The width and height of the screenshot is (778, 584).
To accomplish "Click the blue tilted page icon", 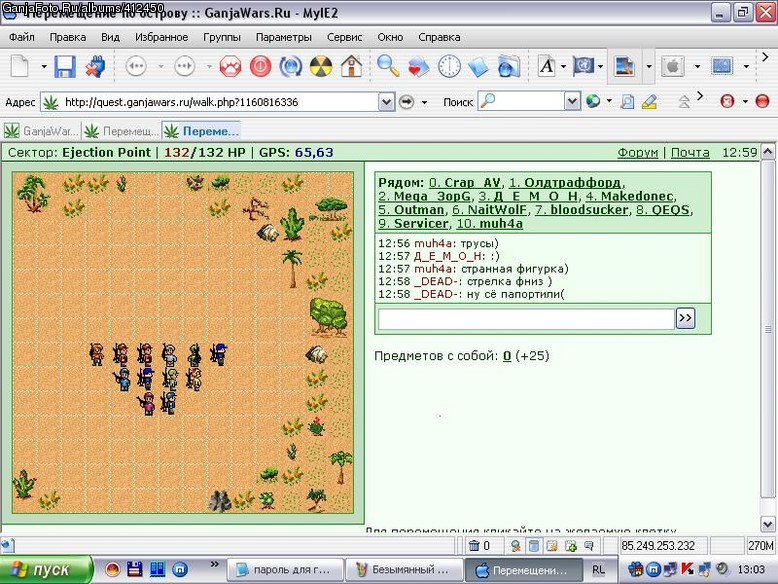I will tap(478, 66).
